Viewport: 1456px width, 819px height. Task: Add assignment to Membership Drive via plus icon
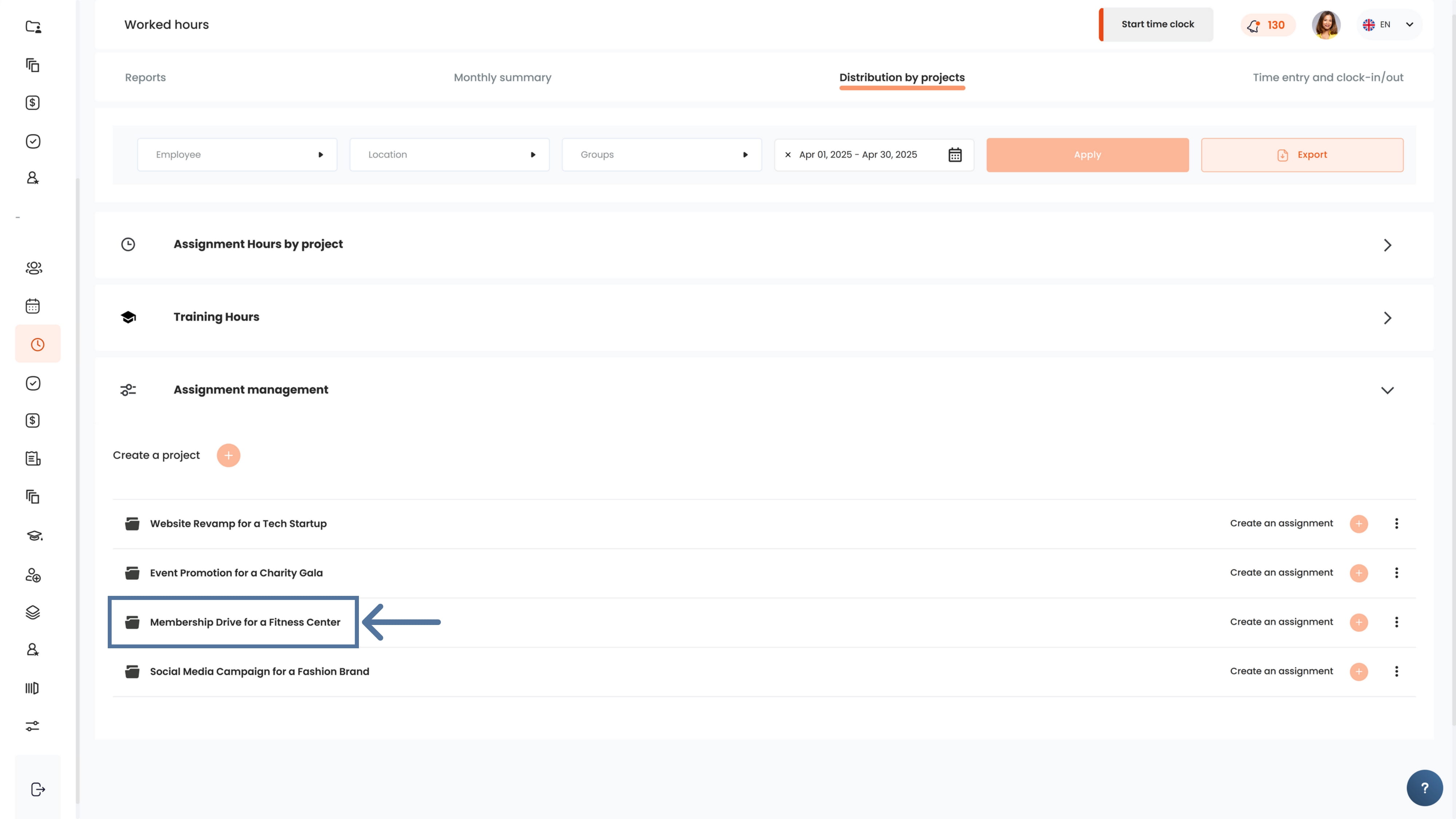(x=1359, y=622)
